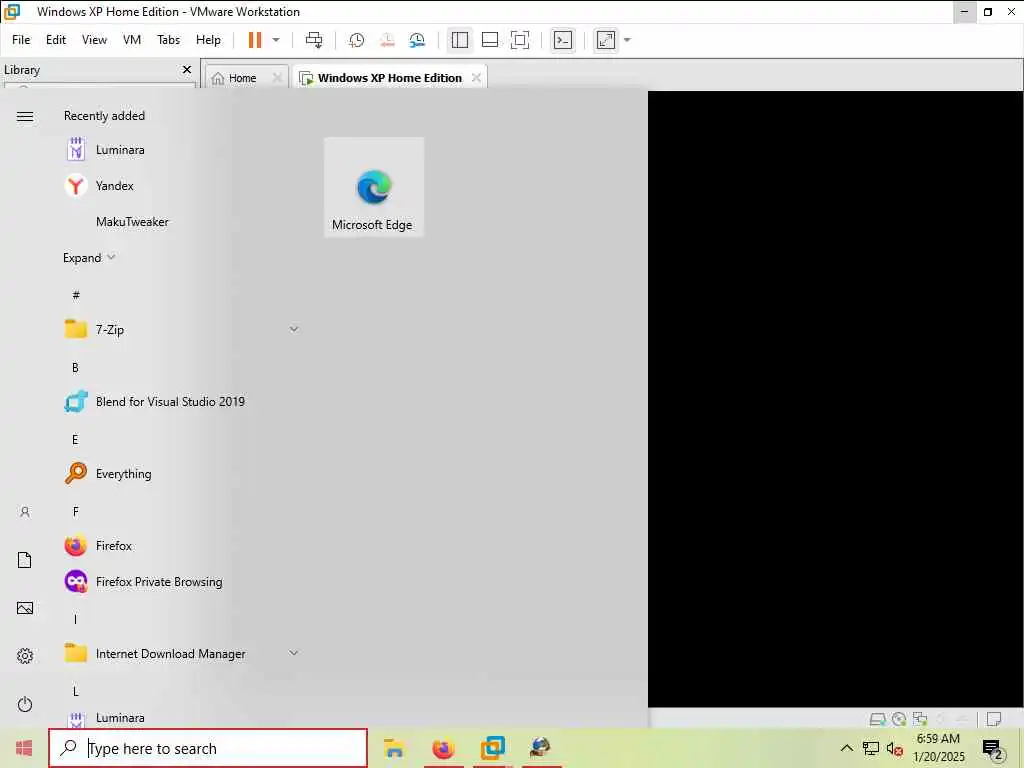Expand the Internet Download Manager chevron
The height and width of the screenshot is (768, 1024).
[294, 653]
